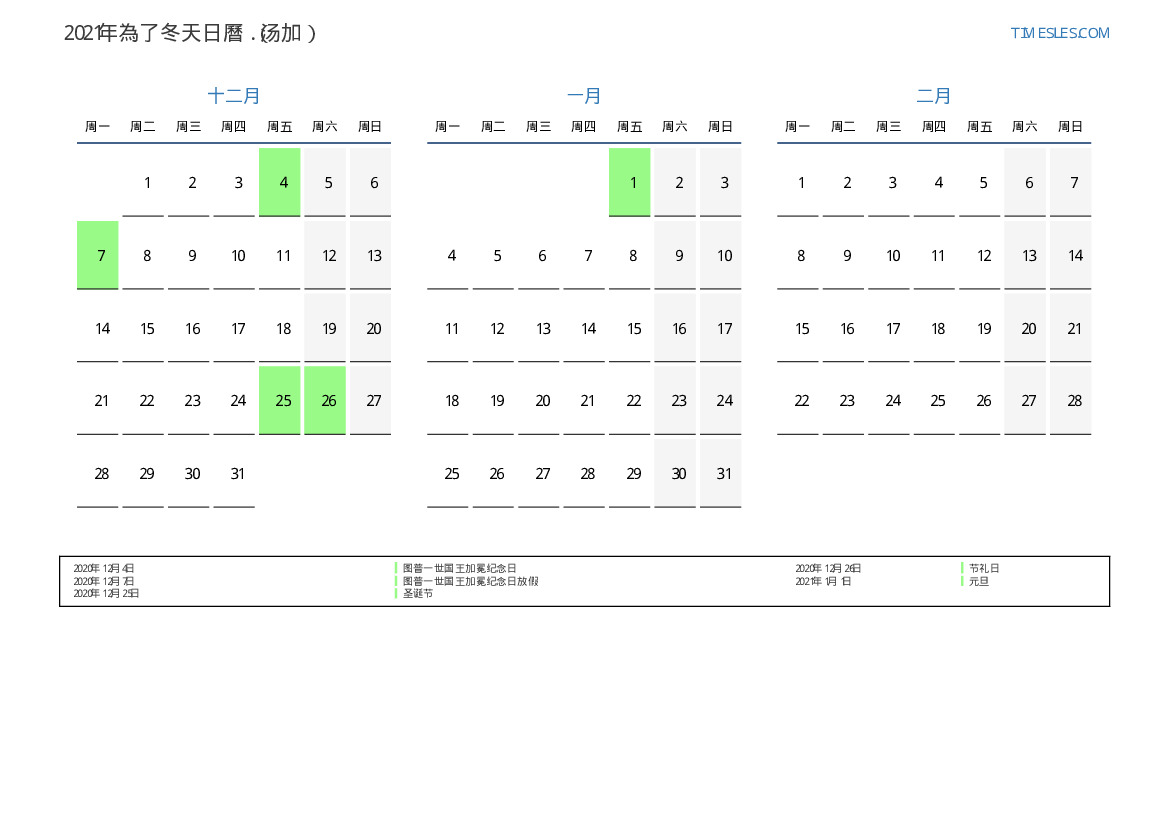Viewport: 1169px width, 827px height.
Task: Select the 元旦 holiday legend entry
Action: pyautogui.click(x=978, y=581)
